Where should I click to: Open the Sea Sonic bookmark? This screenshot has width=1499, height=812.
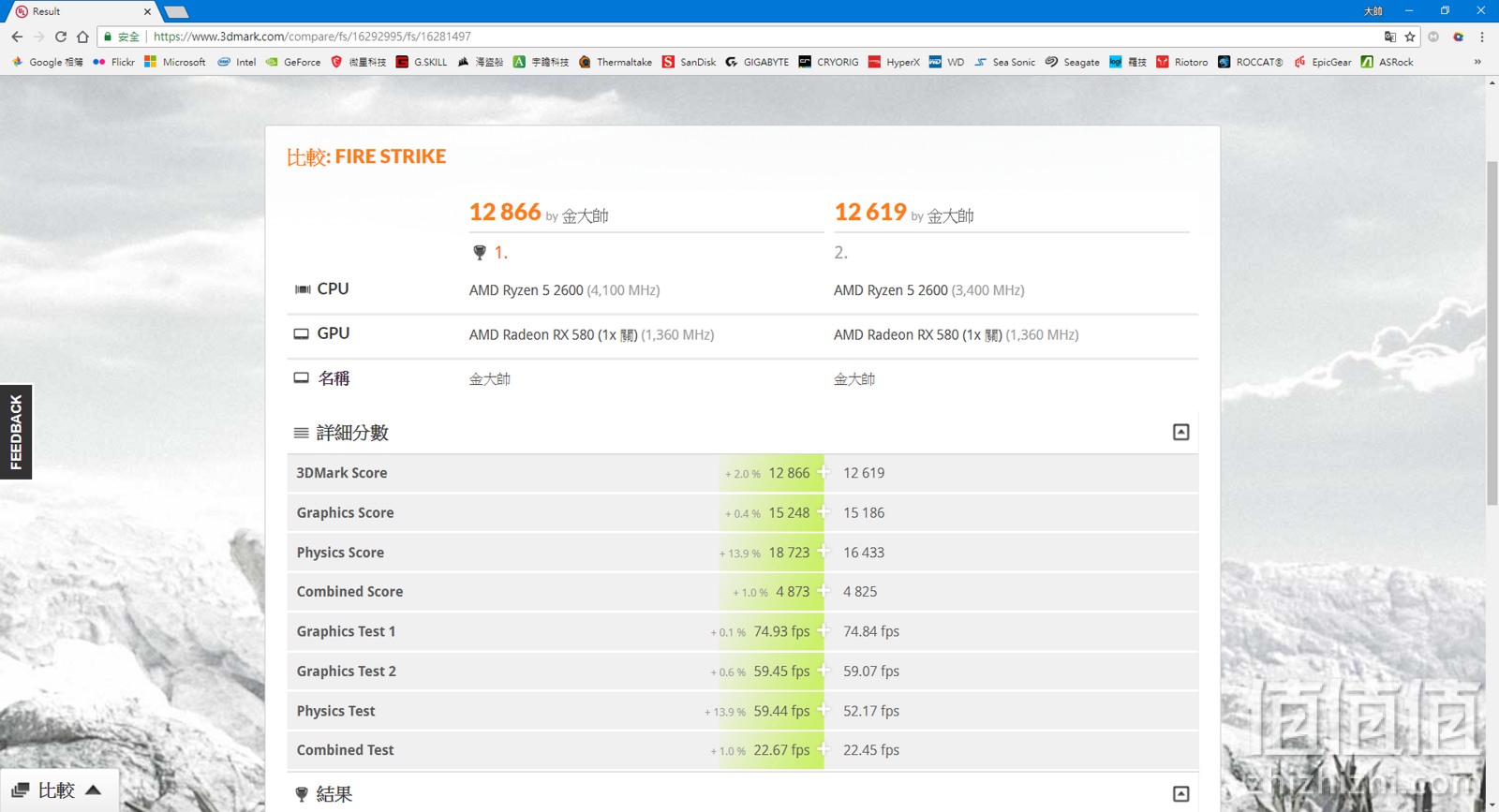click(x=1004, y=62)
